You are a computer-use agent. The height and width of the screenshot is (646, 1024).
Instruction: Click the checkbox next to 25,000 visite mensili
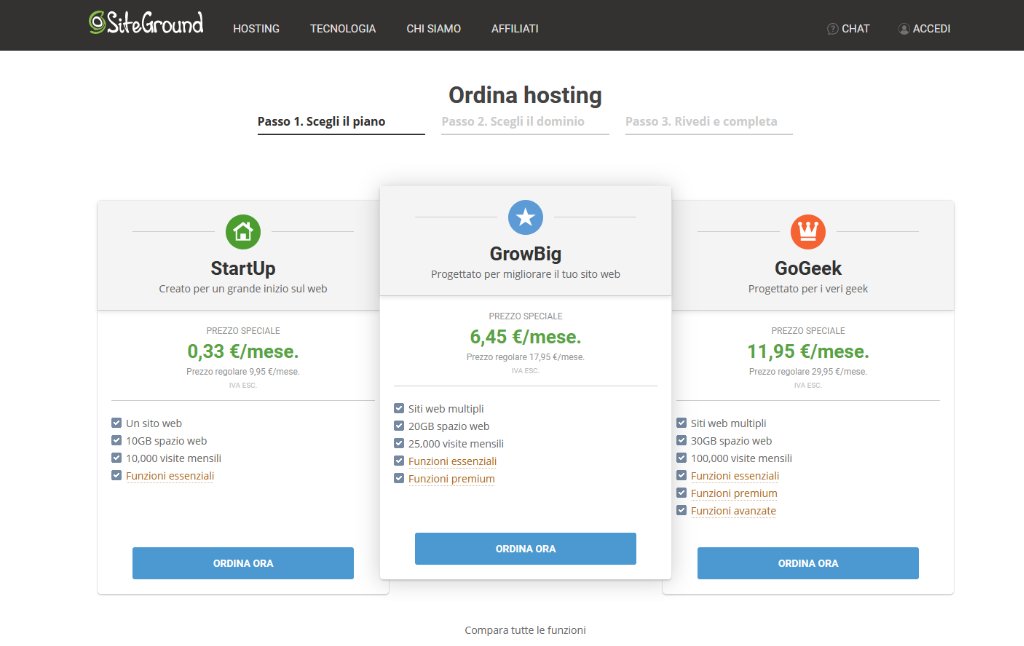(x=399, y=443)
